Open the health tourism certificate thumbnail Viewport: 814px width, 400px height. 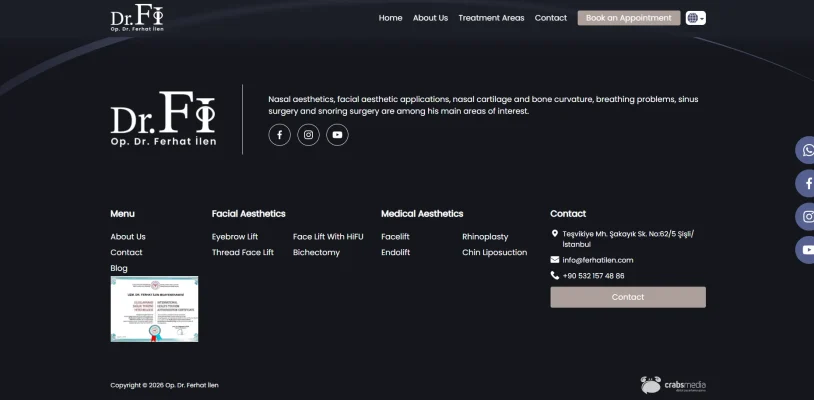(154, 309)
